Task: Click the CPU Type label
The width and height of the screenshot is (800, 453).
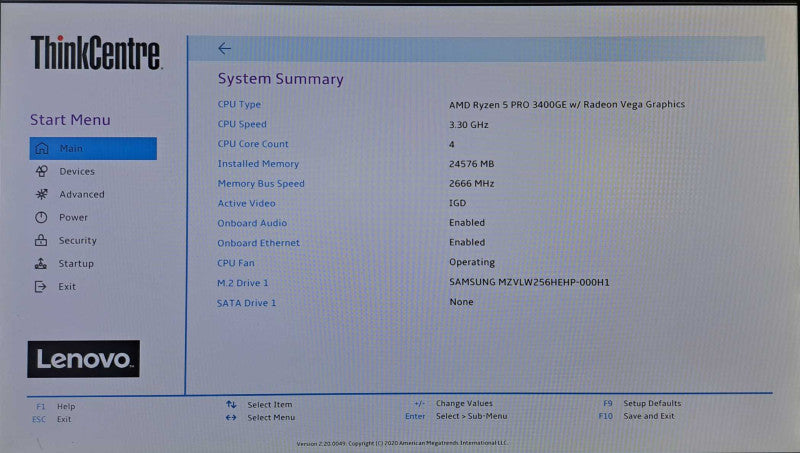Action: pyautogui.click(x=239, y=104)
